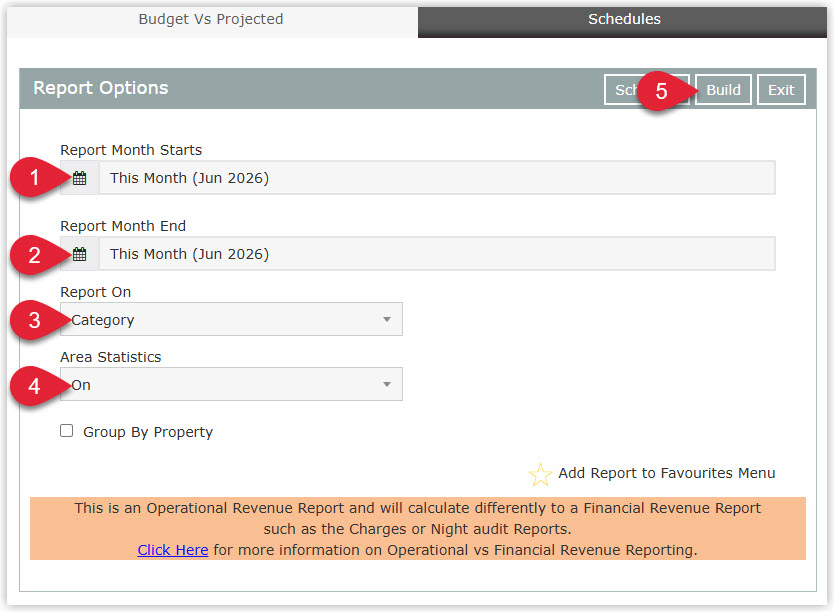Open the Report Month End calendar icon
This screenshot has height=613, width=835.
coord(79,254)
